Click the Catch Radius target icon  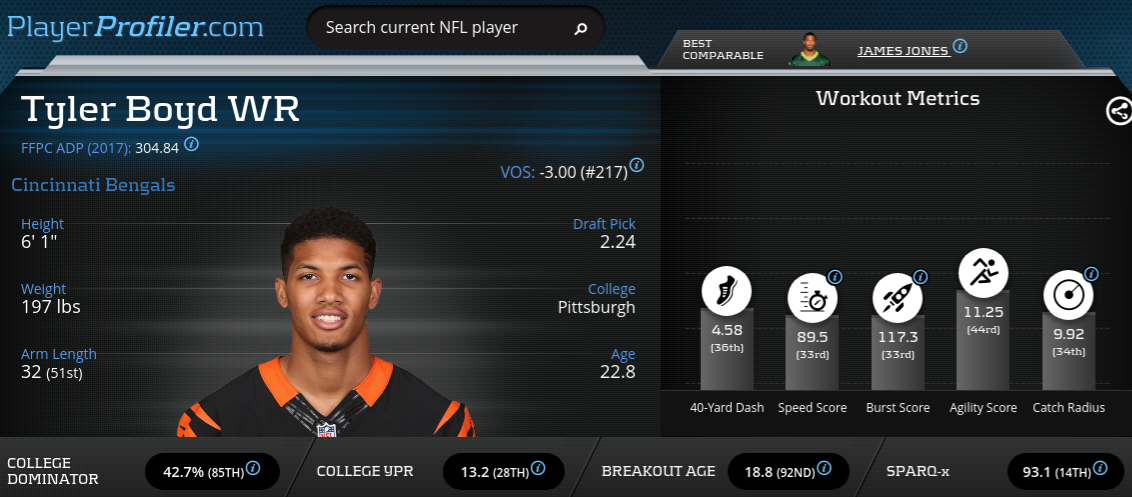coord(1068,295)
